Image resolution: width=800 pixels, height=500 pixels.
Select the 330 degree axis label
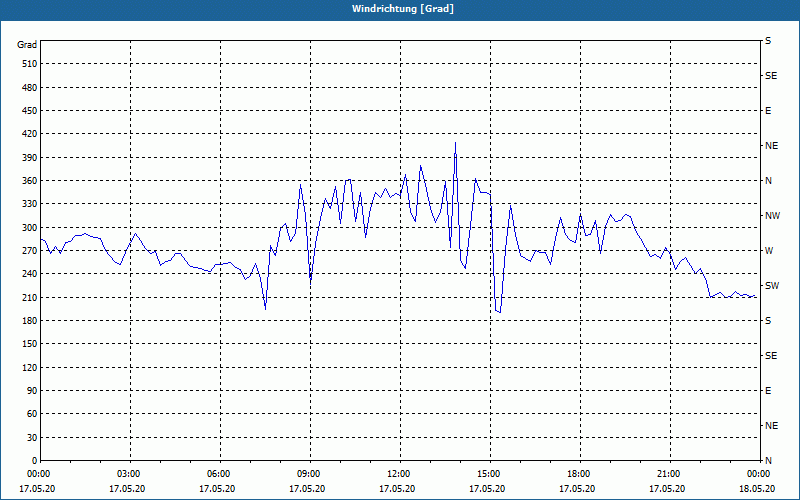pyautogui.click(x=30, y=204)
